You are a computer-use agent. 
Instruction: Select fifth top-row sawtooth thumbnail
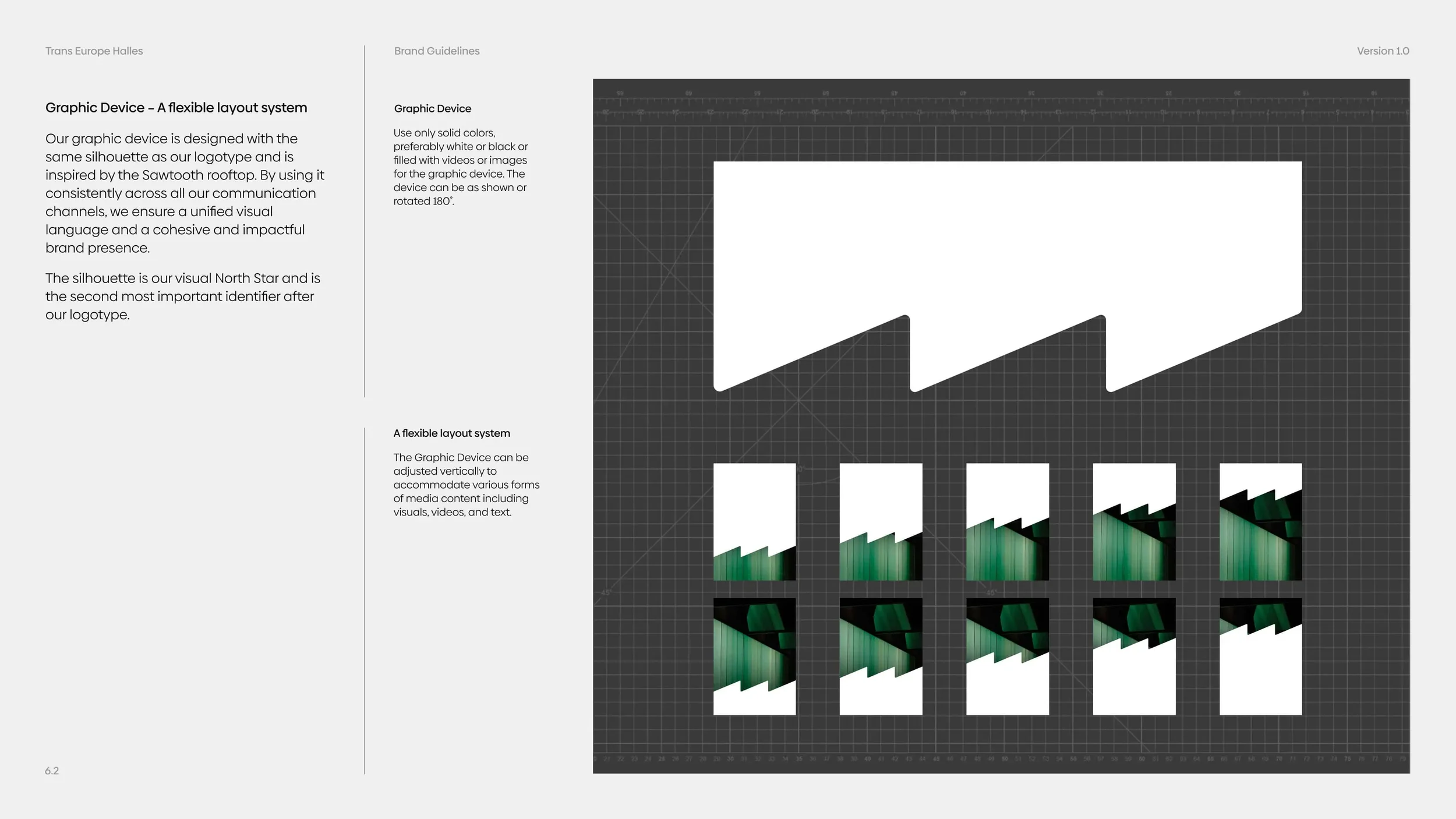(1260, 521)
